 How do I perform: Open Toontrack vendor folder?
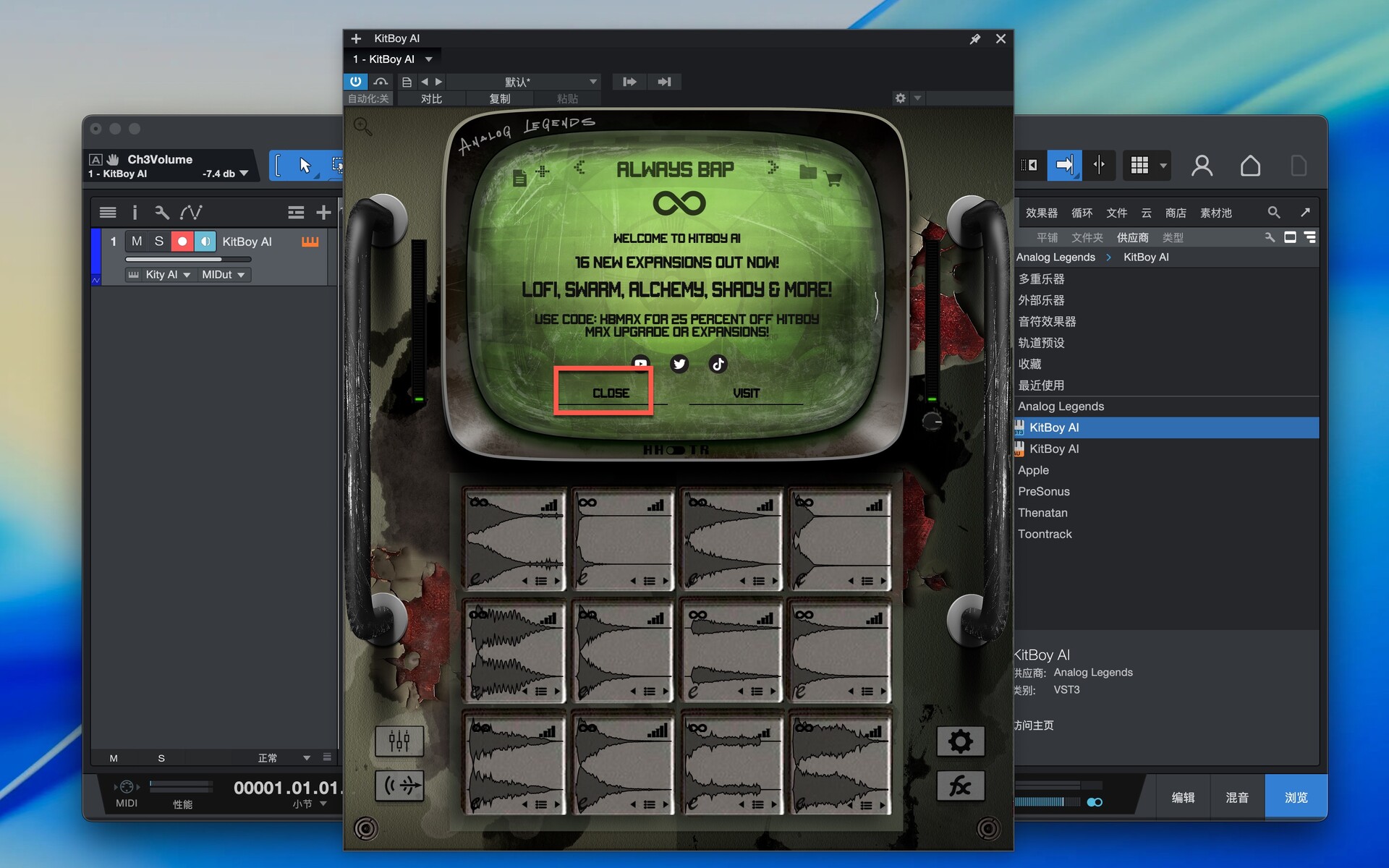click(1045, 534)
